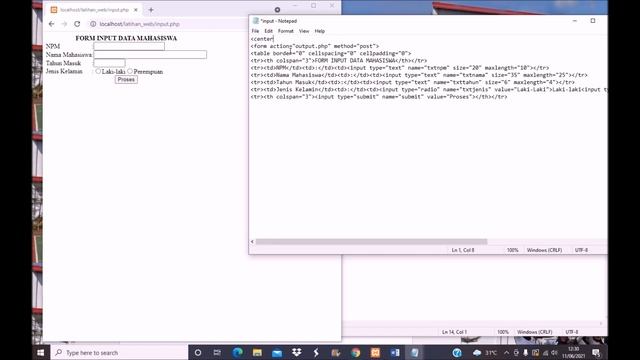The image size is (640, 360).
Task: Click the Notepad document icon in title bar
Action: pyautogui.click(x=256, y=21)
